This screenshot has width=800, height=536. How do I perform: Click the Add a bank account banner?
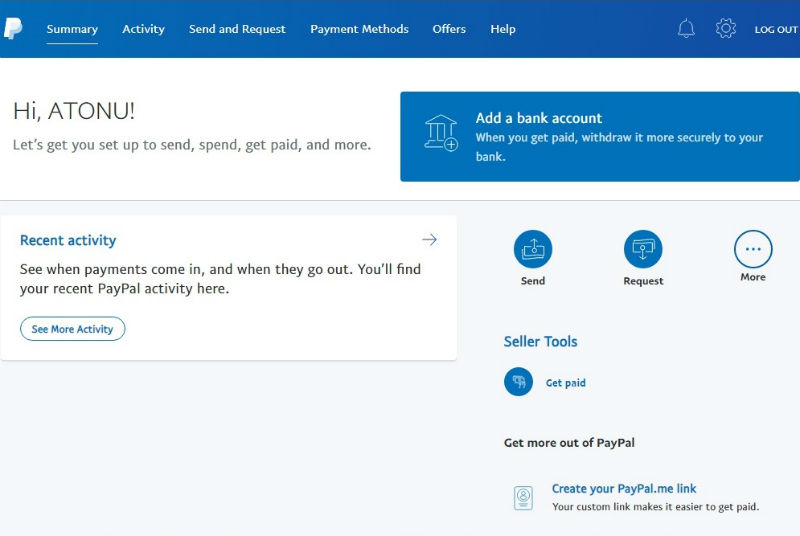[x=600, y=137]
